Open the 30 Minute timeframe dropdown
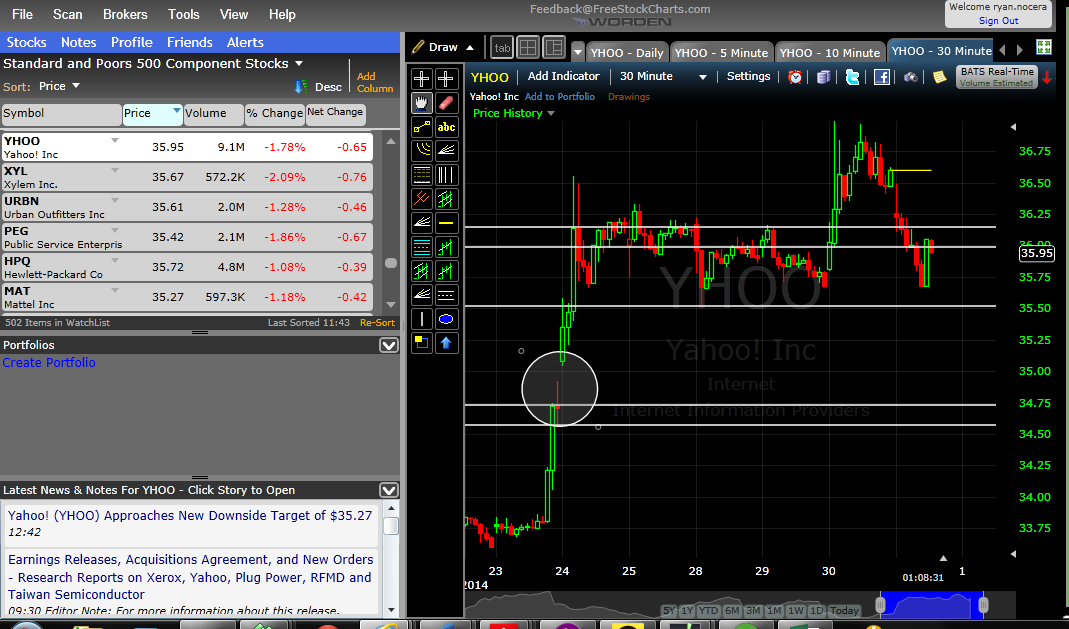Screen dimensions: 1069x629 tap(663, 77)
